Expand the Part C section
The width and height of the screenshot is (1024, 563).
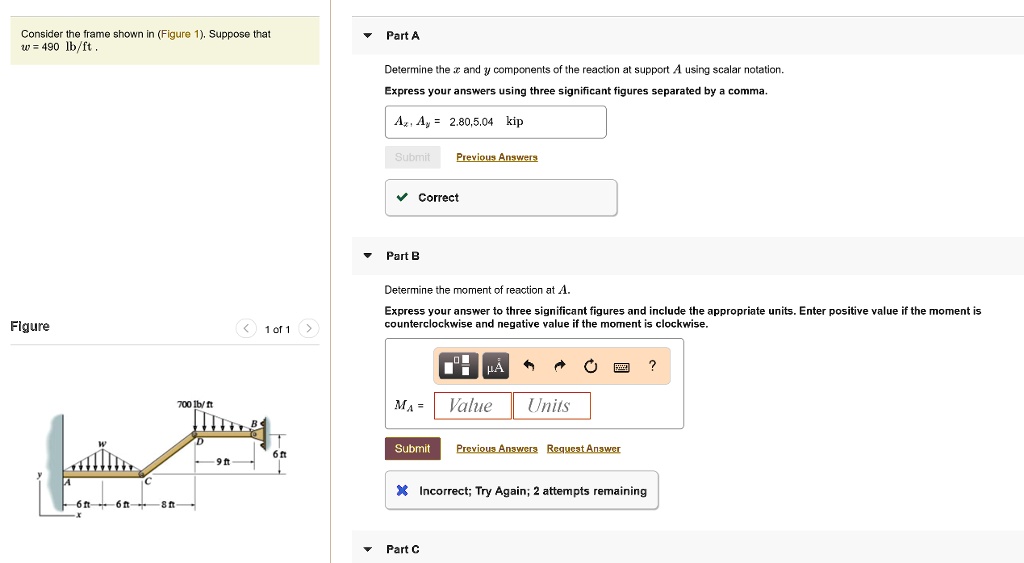pyautogui.click(x=368, y=549)
